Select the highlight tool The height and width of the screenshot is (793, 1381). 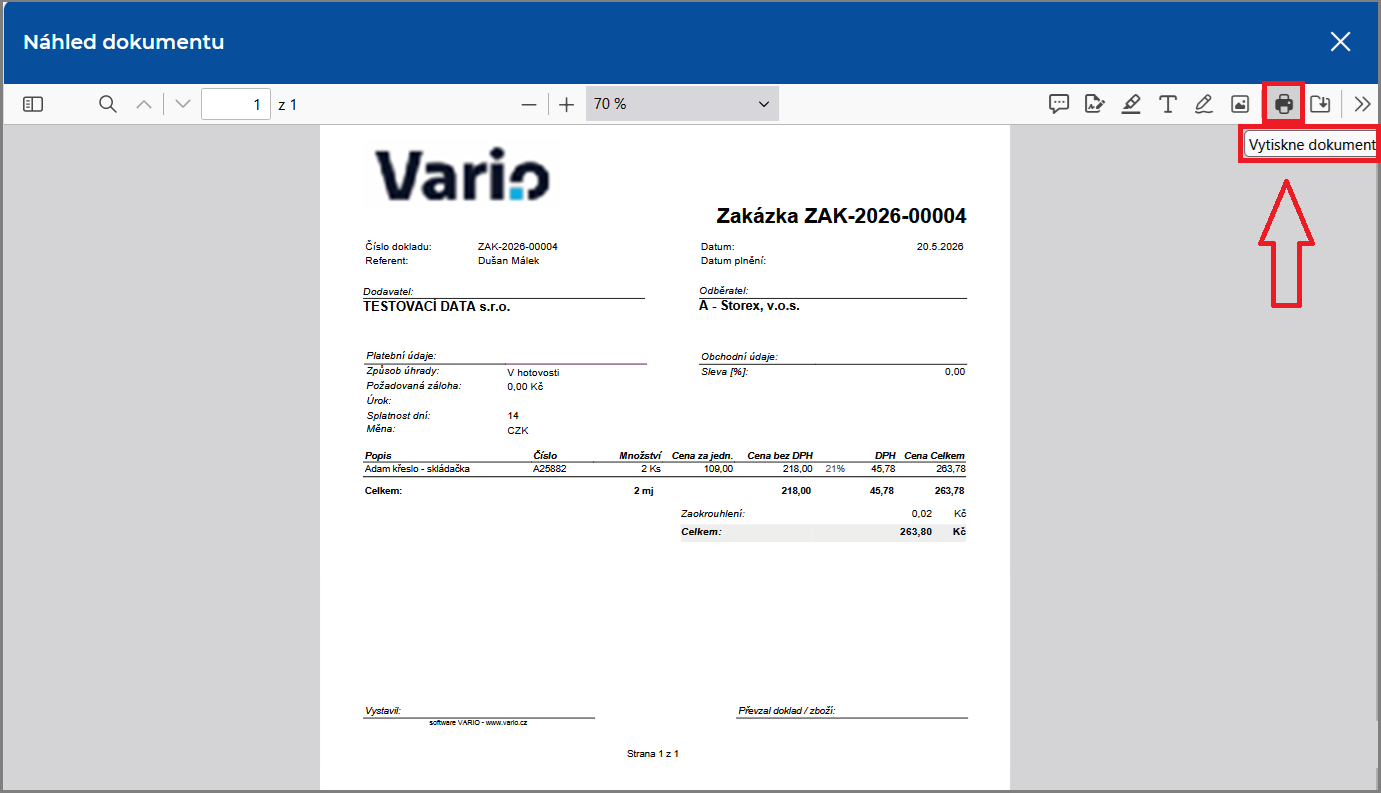point(1131,104)
